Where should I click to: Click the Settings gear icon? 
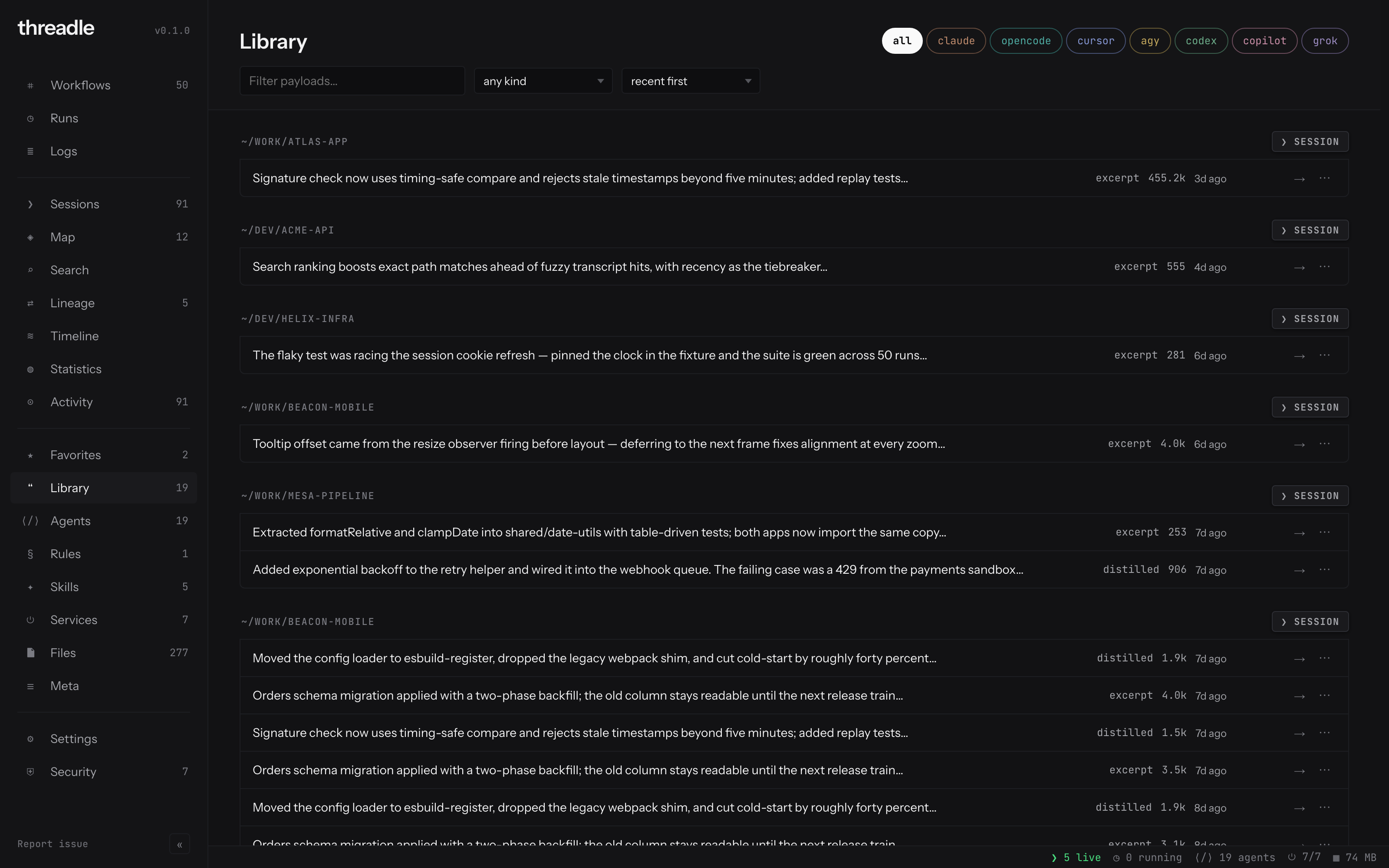pyautogui.click(x=30, y=740)
